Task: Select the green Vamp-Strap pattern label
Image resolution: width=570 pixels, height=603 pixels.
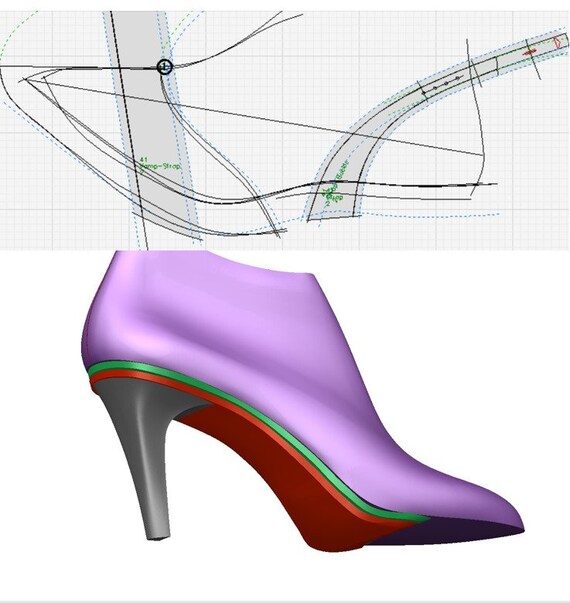Action: point(160,165)
